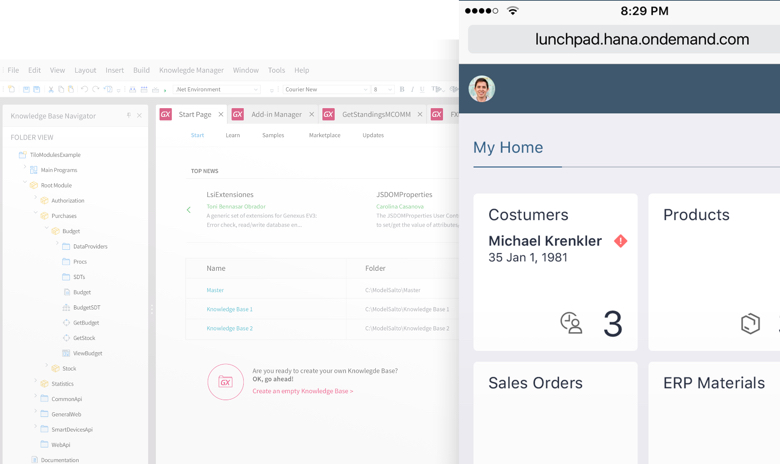Toggle Underline formatting in toolbar
The width and height of the screenshot is (780, 464).
422,90
